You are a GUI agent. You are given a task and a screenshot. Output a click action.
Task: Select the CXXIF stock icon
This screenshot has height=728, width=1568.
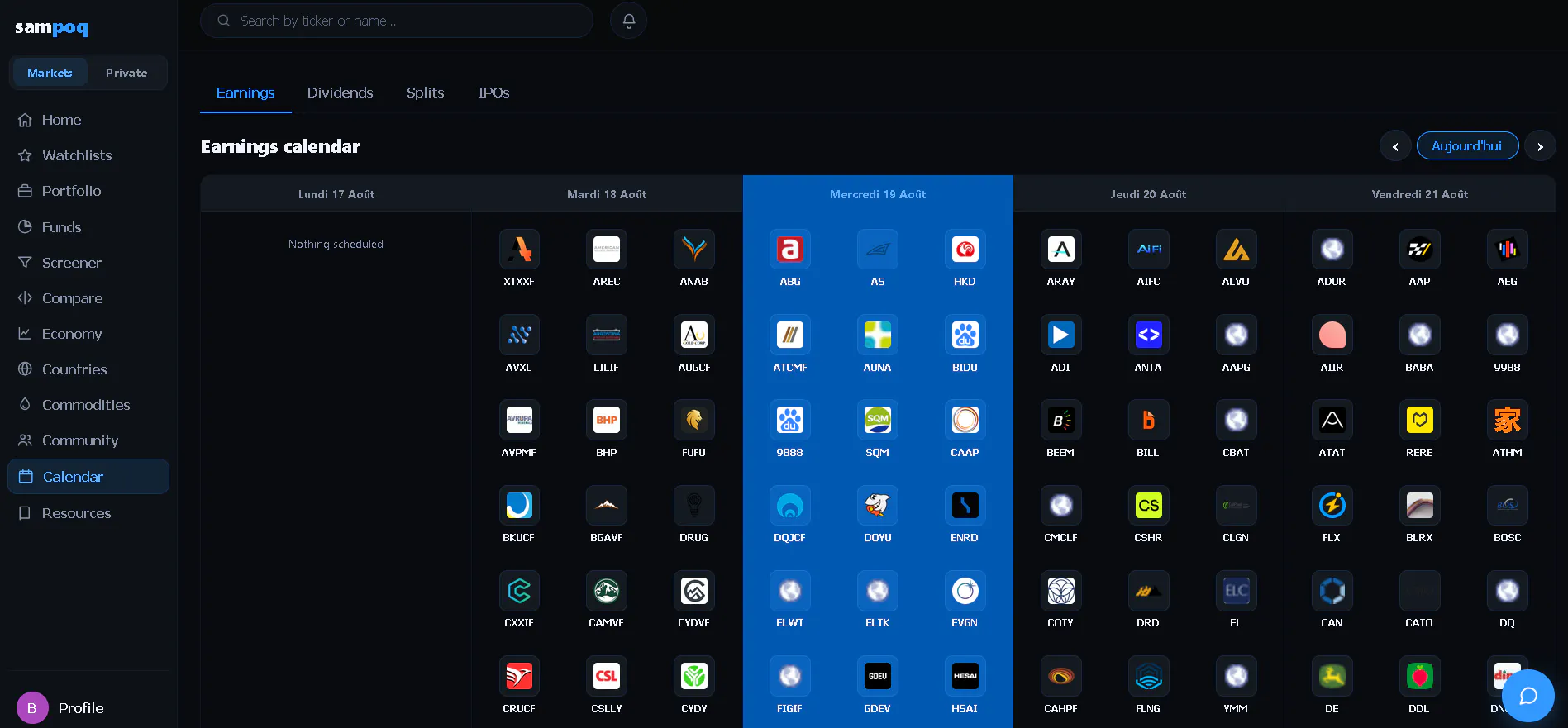[x=519, y=591]
